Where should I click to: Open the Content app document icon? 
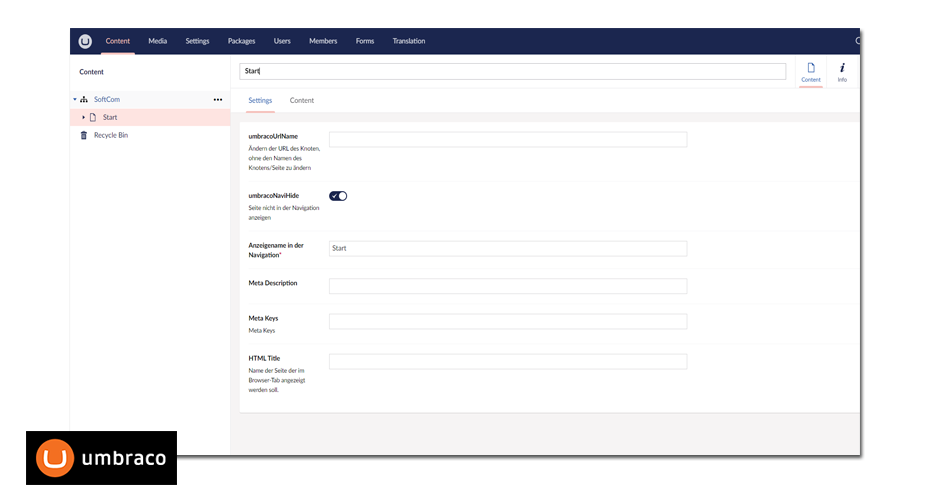[x=811, y=68]
